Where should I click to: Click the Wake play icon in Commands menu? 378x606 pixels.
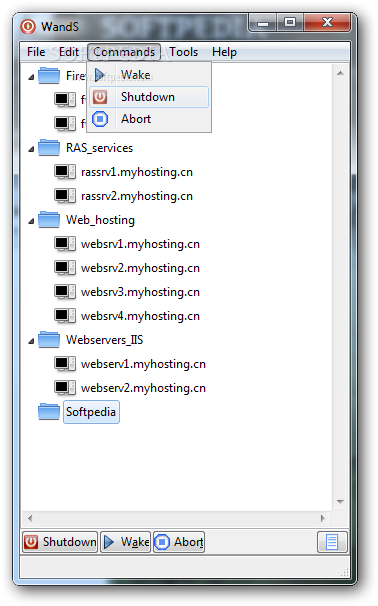100,75
